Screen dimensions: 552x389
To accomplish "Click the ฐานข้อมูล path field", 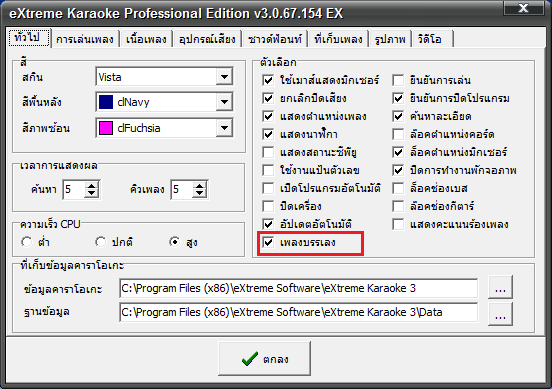I will click(x=299, y=312).
